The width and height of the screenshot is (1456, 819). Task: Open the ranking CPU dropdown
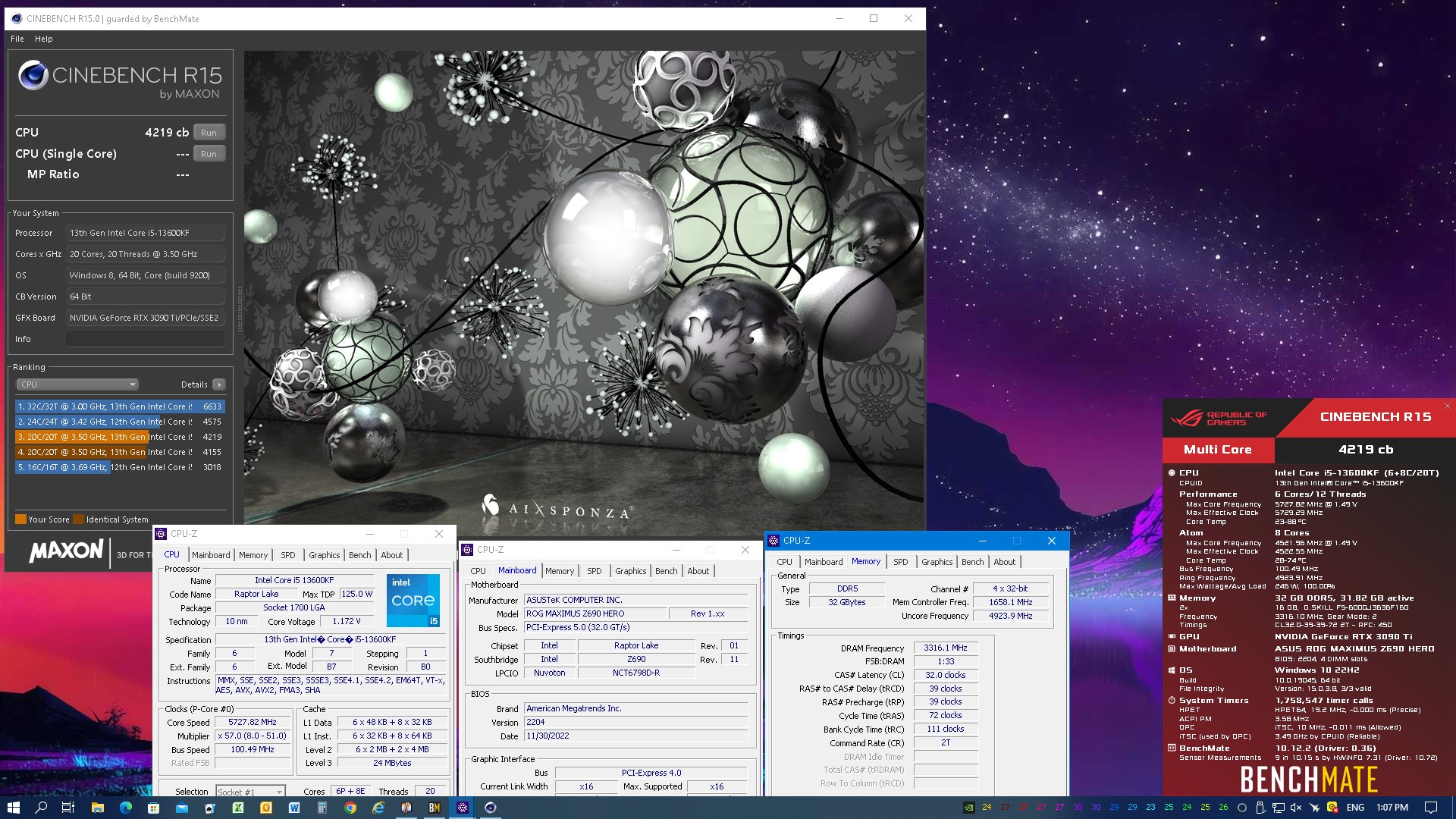[x=77, y=384]
